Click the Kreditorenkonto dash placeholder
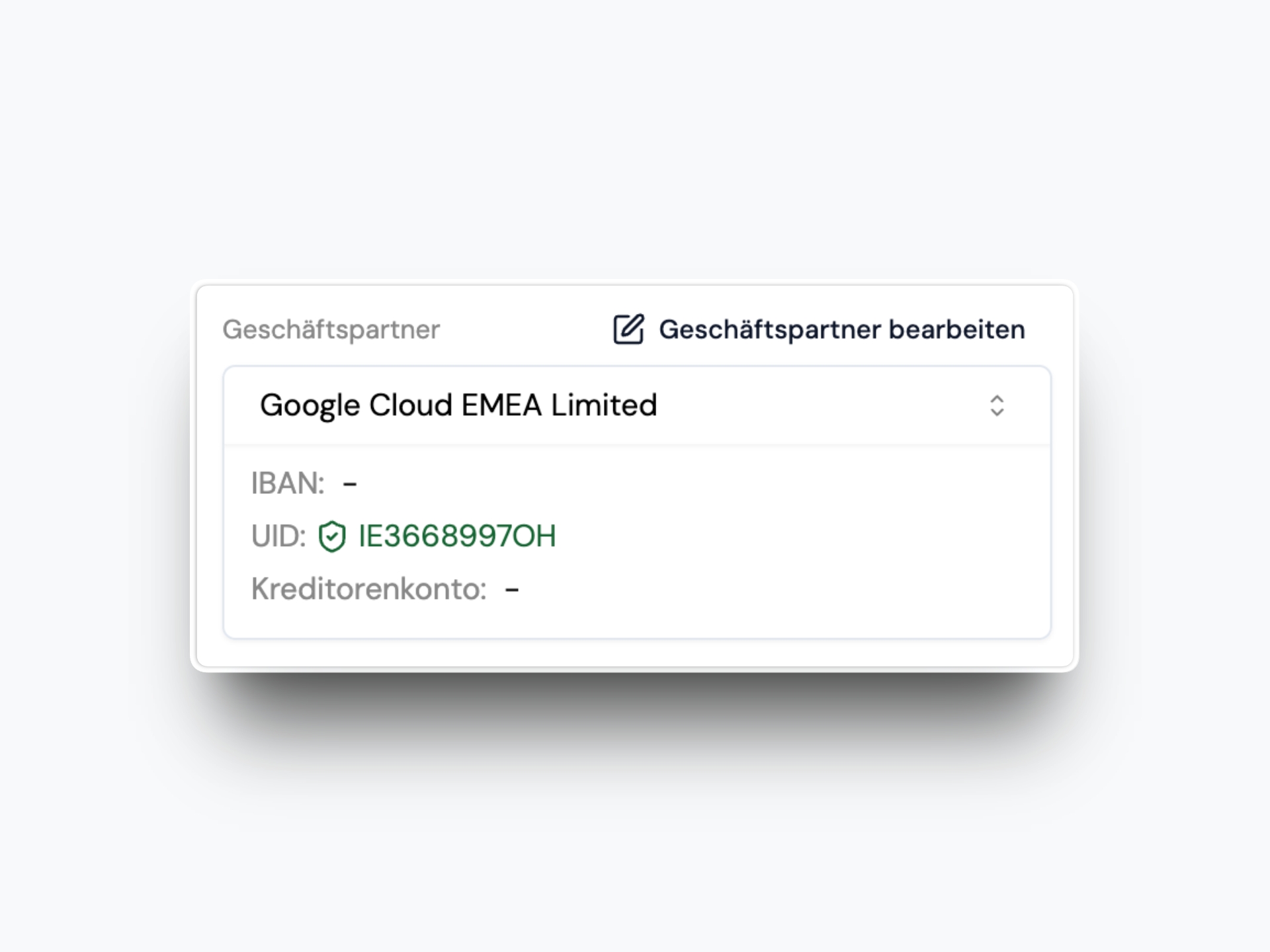 coord(513,588)
